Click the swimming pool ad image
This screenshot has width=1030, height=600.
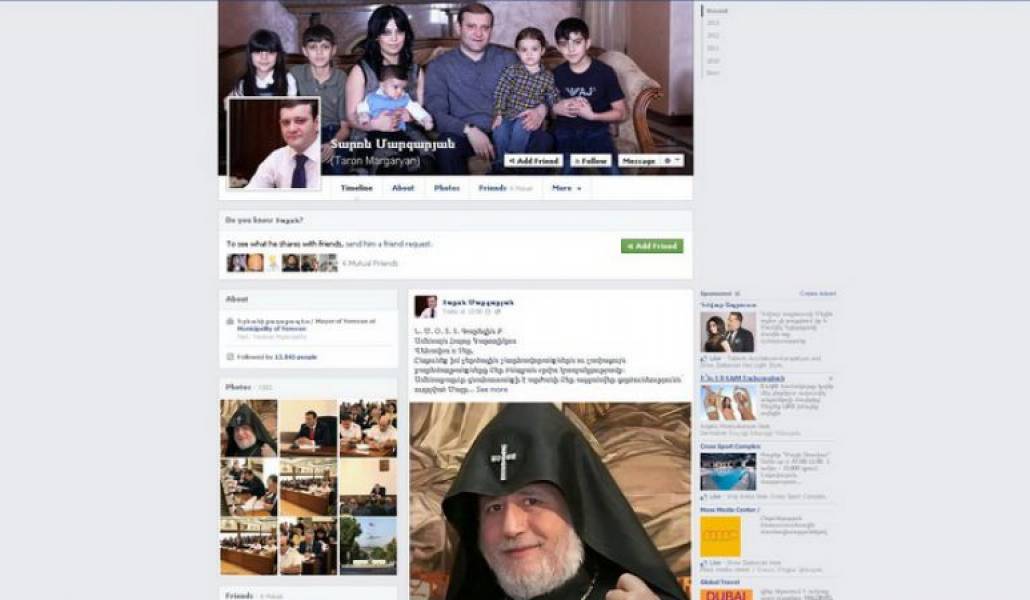pyautogui.click(x=728, y=471)
